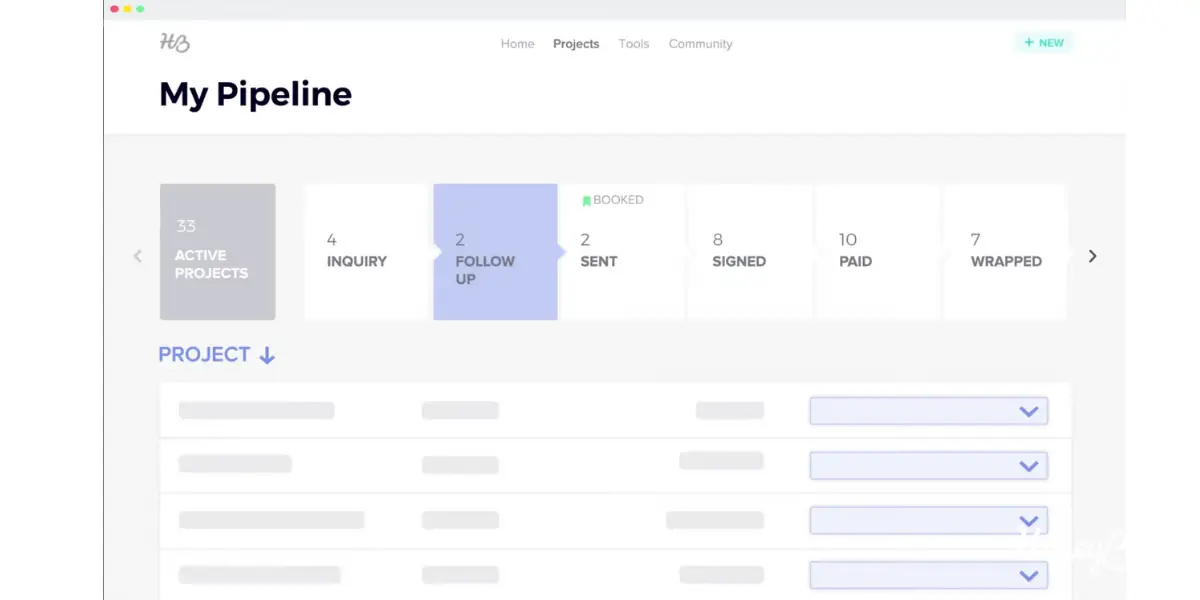Open the Community nav item
1200x600 pixels.
tap(700, 44)
